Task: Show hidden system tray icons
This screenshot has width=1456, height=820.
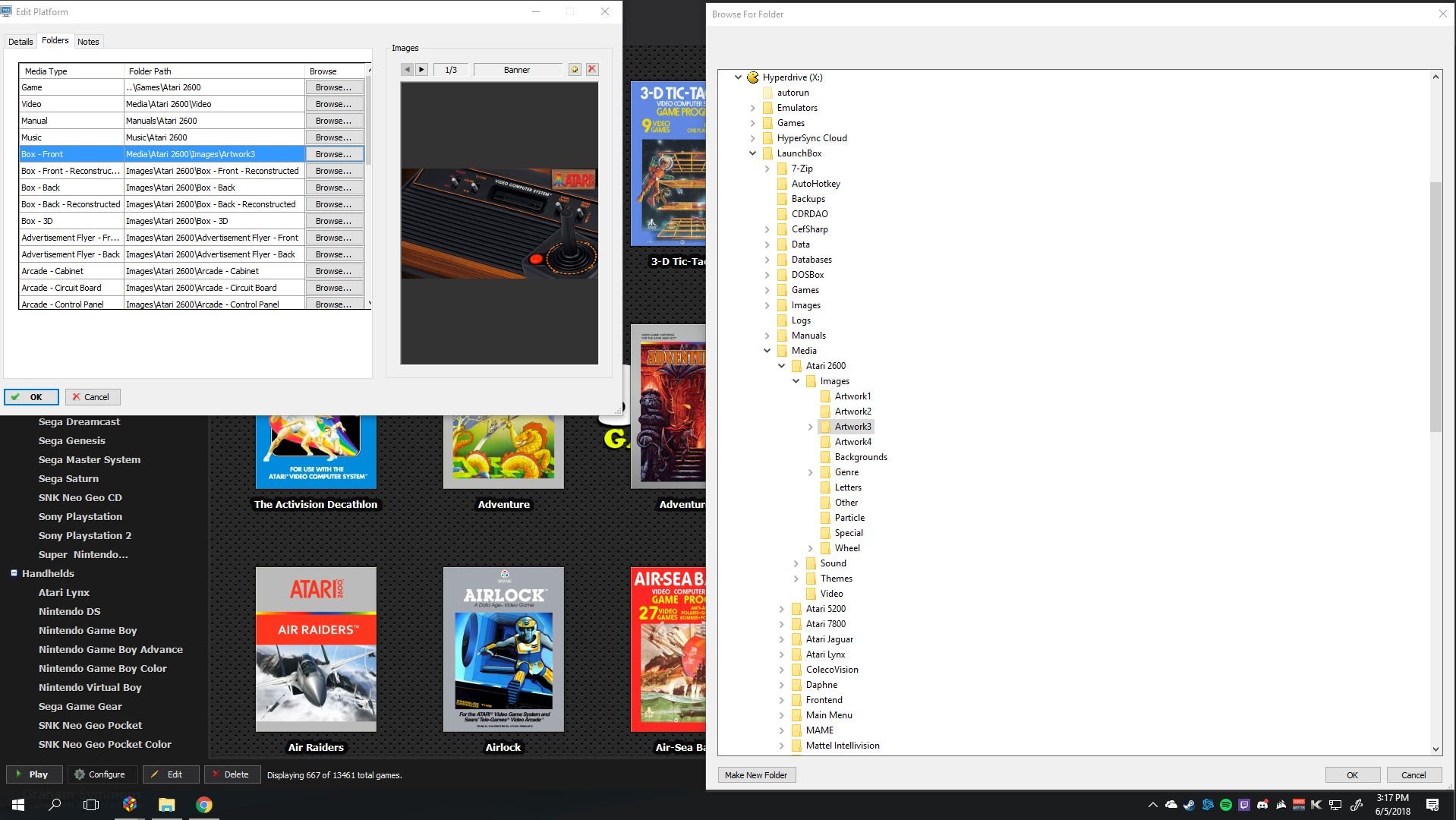Action: point(1152,805)
